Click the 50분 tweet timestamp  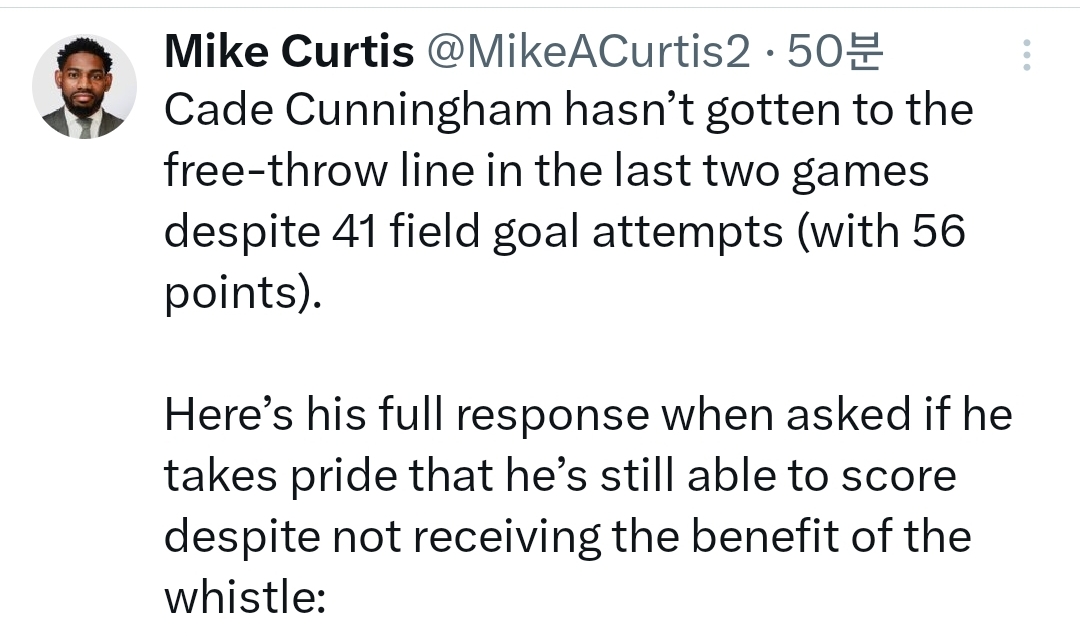coord(833,53)
